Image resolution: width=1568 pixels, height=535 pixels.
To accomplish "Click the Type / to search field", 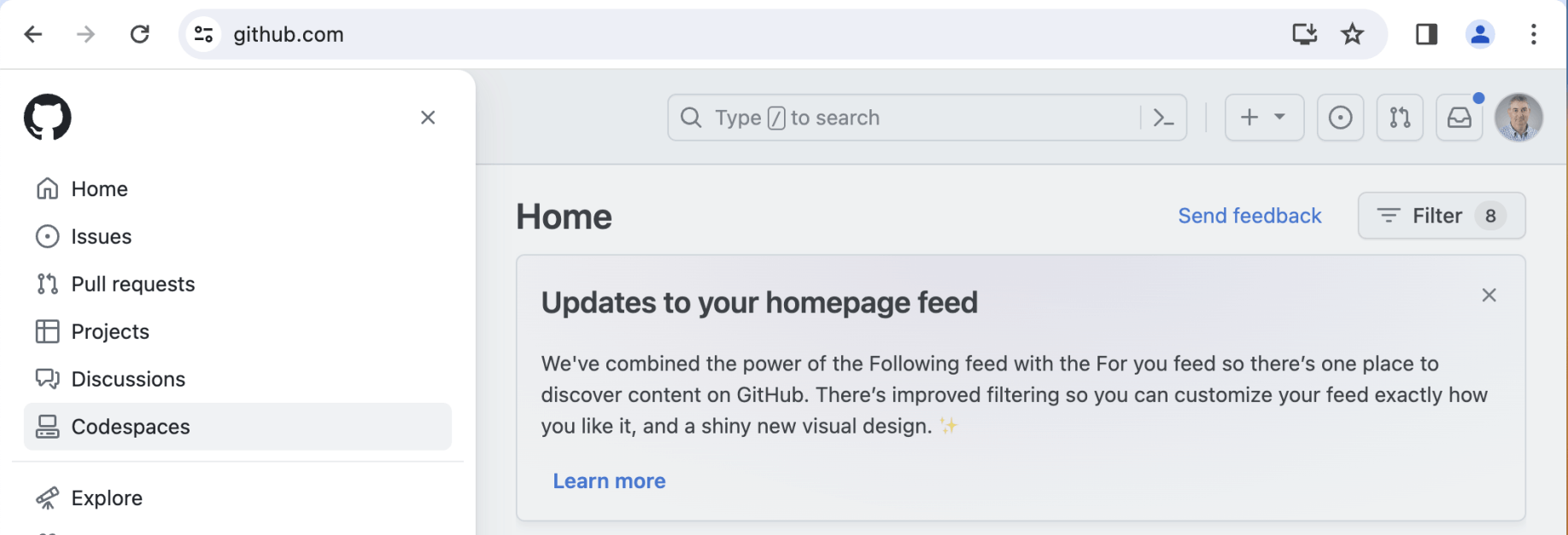I will pyautogui.click(x=905, y=118).
